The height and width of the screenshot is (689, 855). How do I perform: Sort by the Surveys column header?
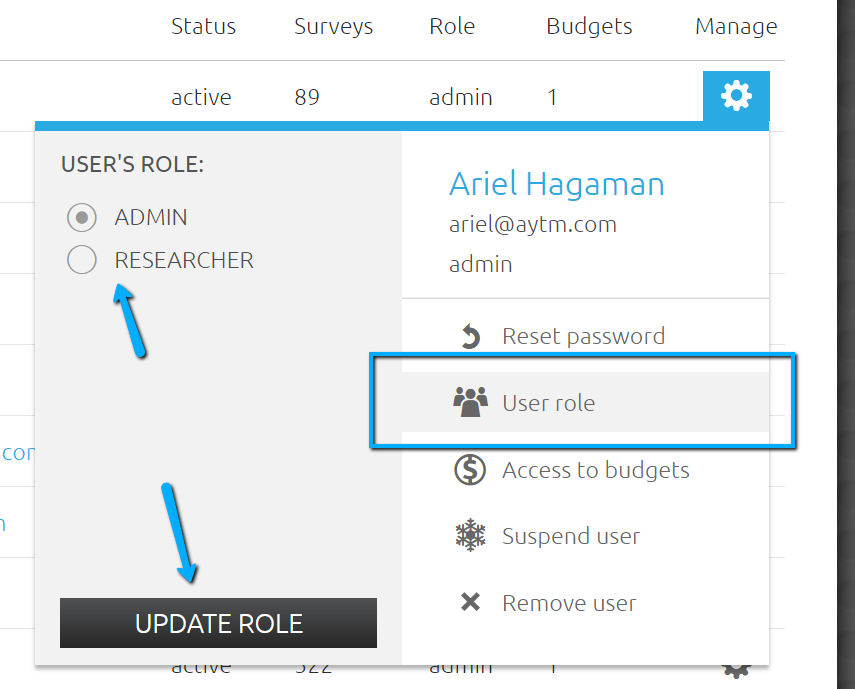pyautogui.click(x=333, y=26)
